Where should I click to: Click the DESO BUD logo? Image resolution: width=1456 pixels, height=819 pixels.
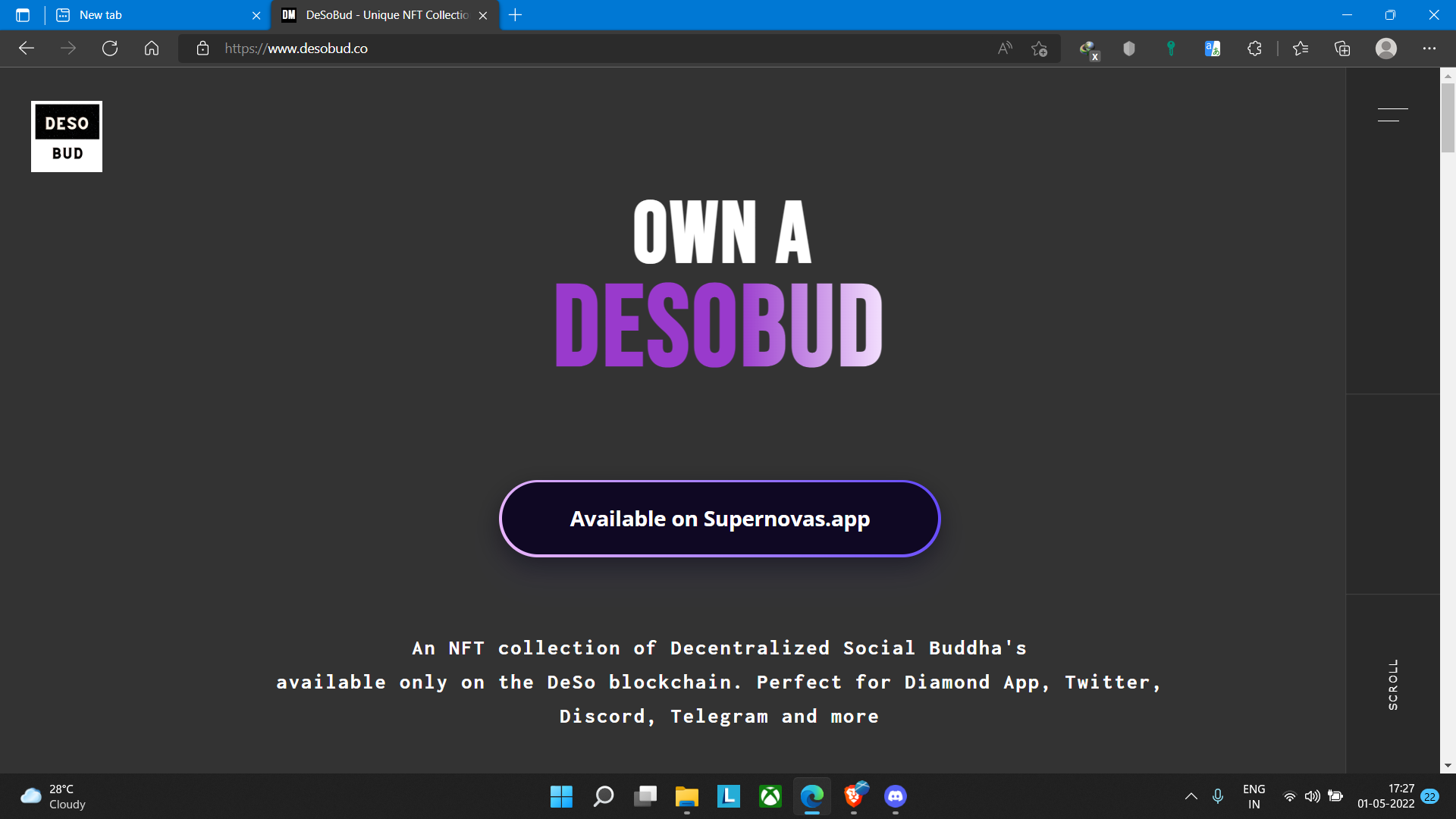tap(67, 136)
